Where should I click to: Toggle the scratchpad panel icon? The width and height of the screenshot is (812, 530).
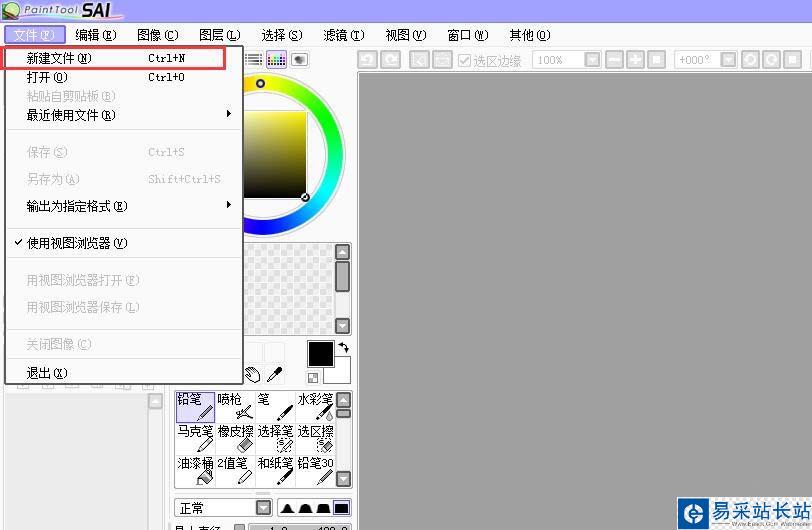[x=300, y=60]
